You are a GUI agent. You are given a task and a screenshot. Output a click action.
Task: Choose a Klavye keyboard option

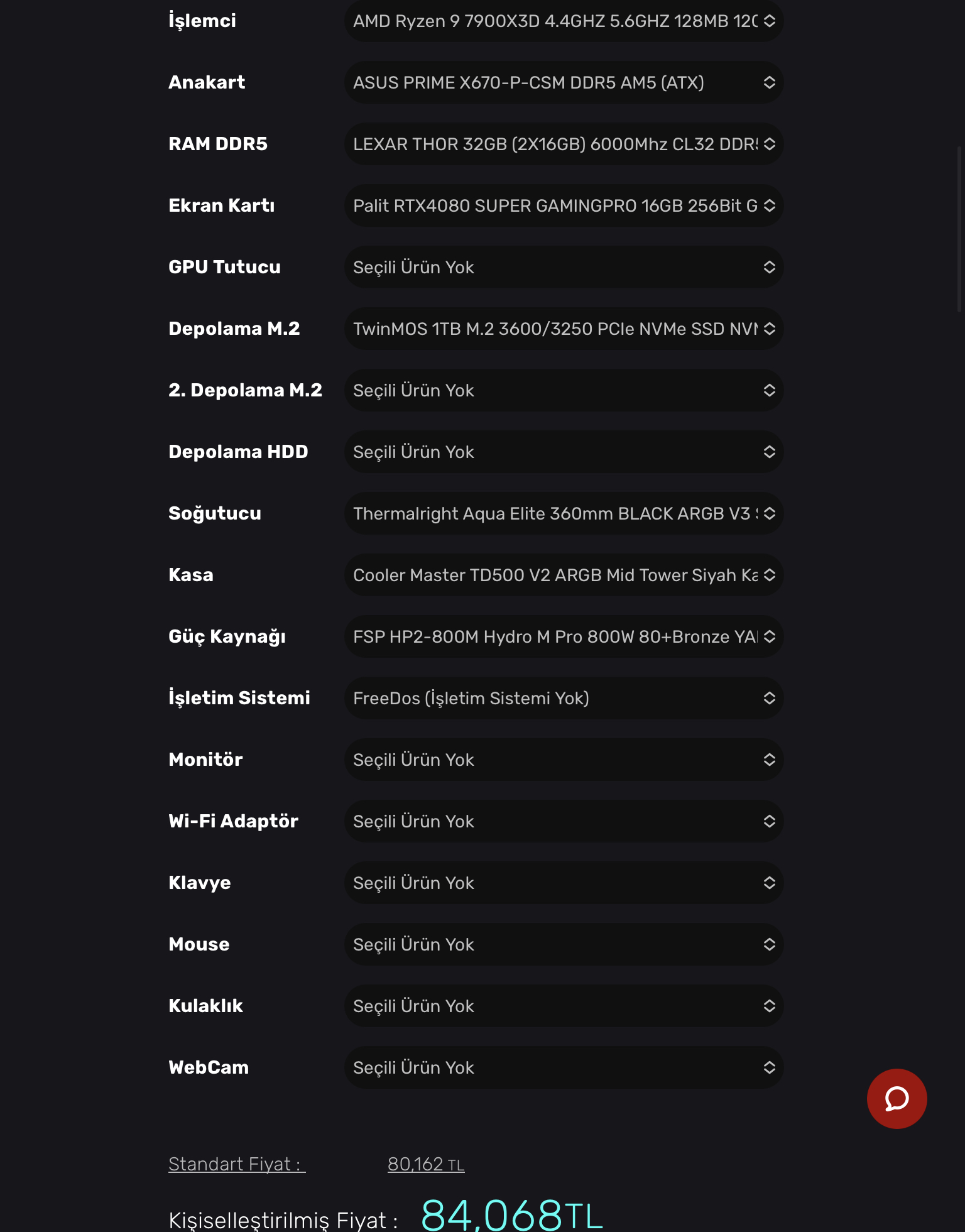(x=564, y=883)
